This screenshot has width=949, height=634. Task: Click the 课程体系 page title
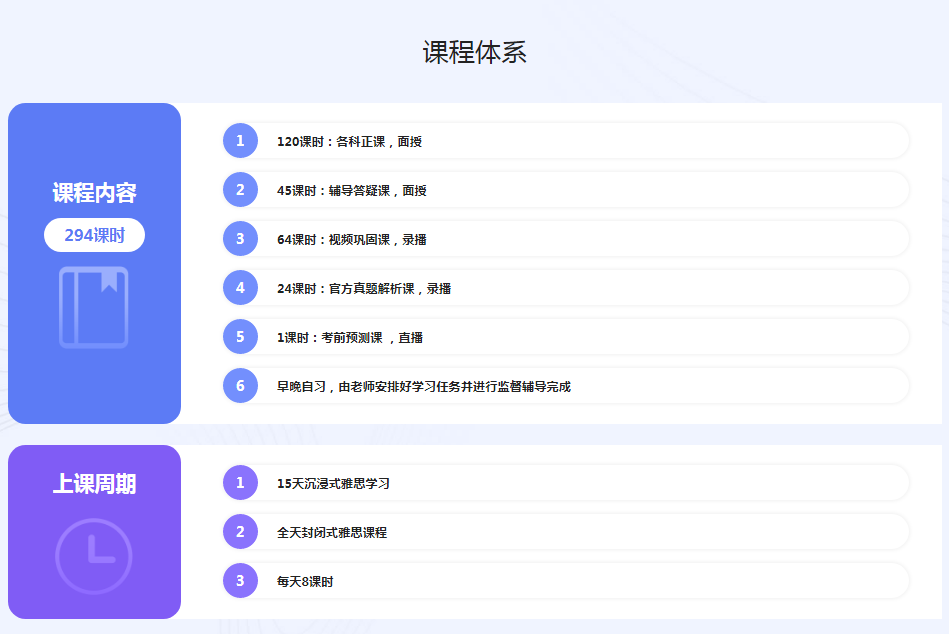[x=474, y=52]
